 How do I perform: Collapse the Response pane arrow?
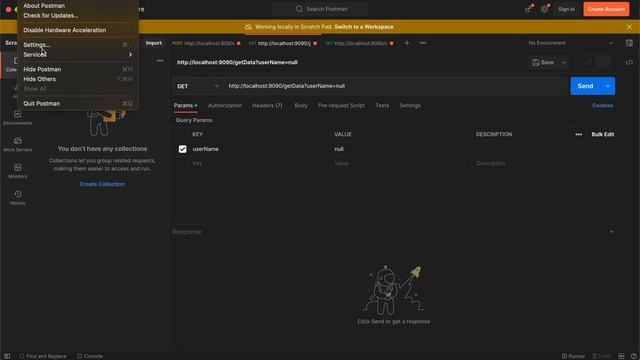pos(611,232)
